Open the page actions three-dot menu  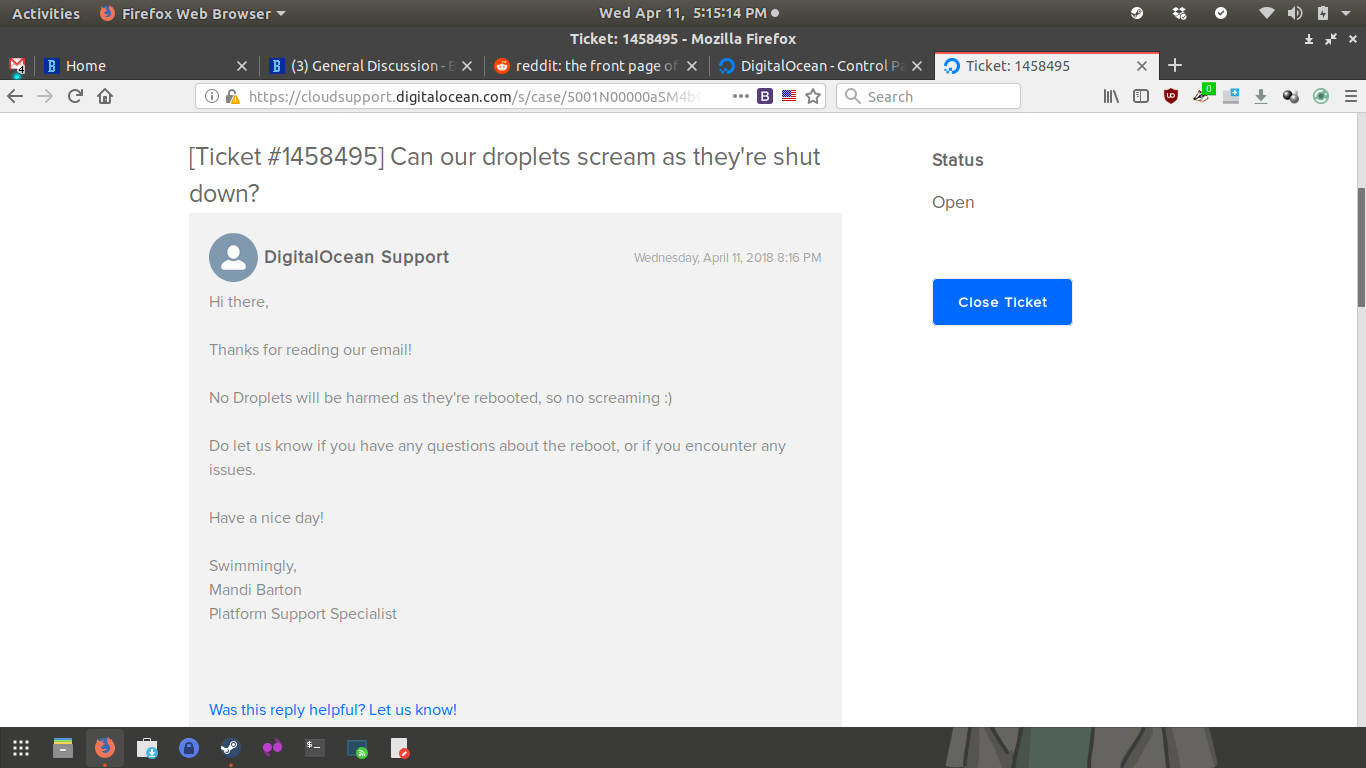pyautogui.click(x=740, y=96)
